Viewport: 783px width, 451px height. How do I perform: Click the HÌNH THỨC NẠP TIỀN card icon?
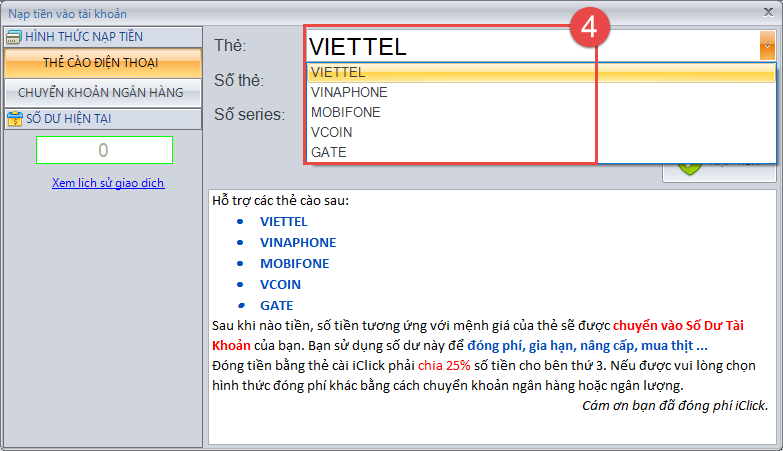click(13, 37)
